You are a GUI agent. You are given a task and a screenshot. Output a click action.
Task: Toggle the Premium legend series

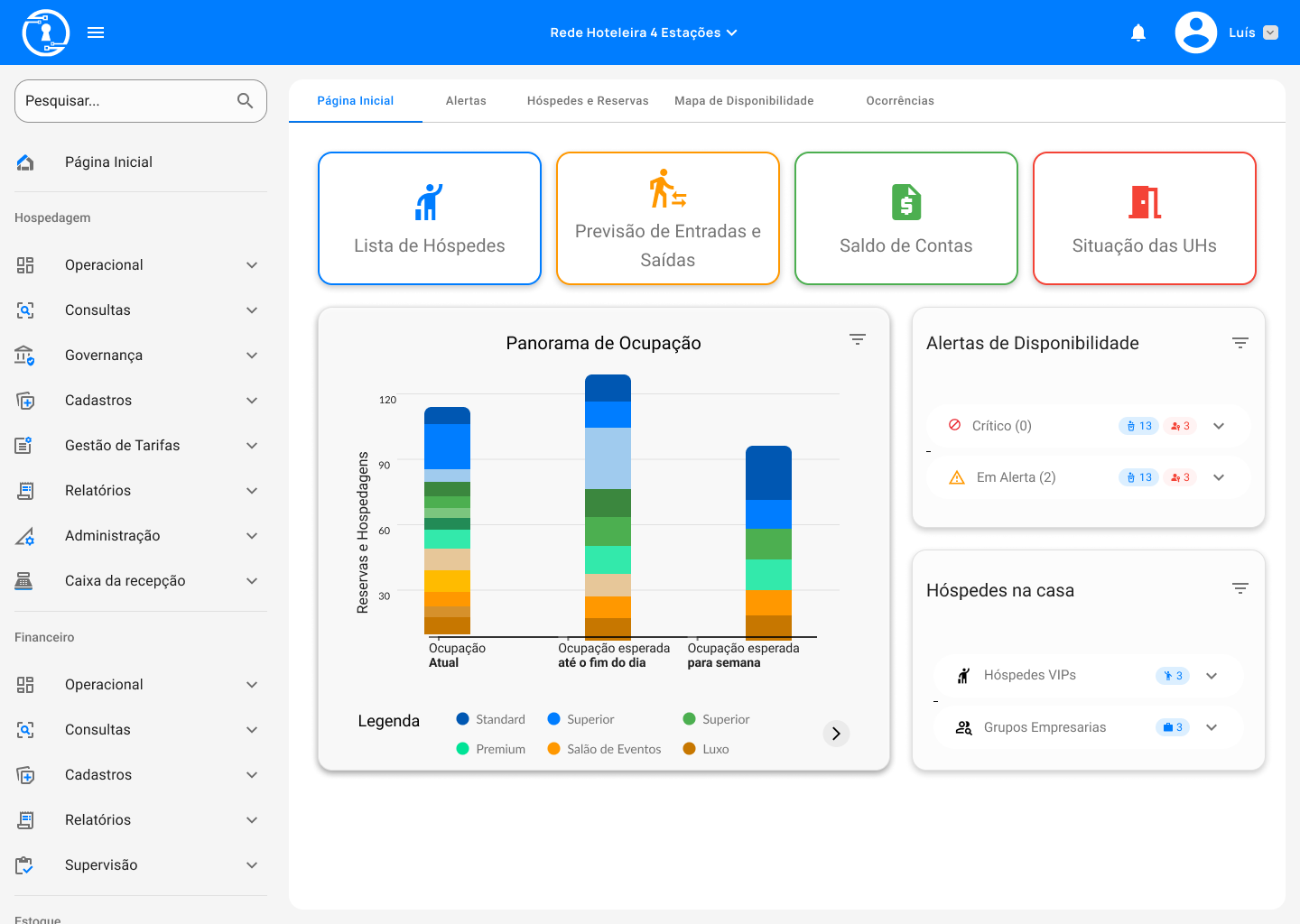coord(490,749)
